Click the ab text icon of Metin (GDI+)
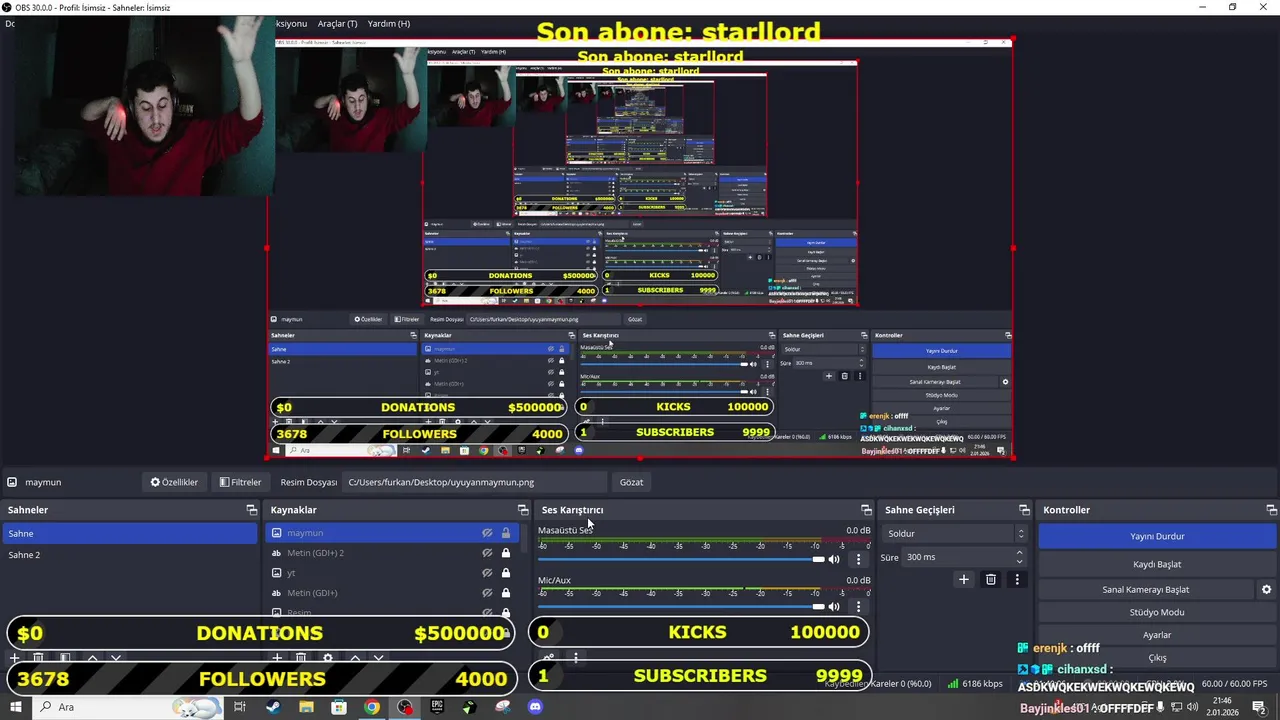 [x=277, y=593]
